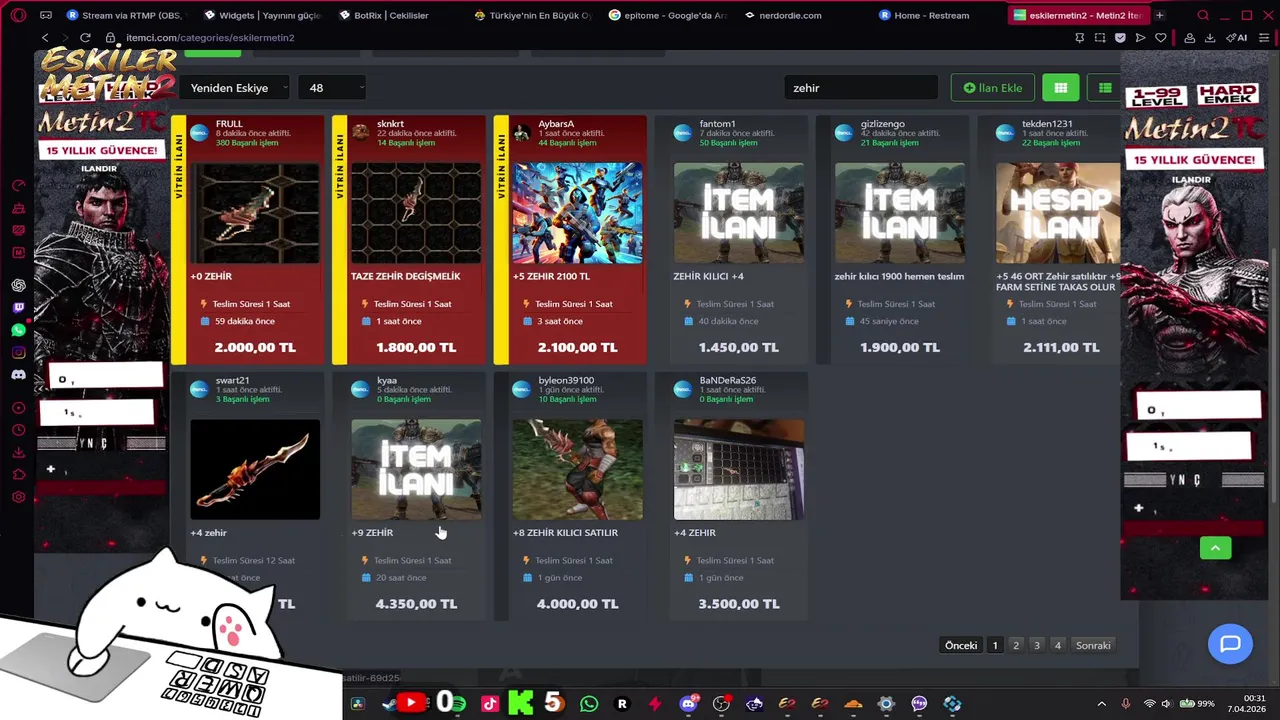1280x720 pixels.
Task: Open the blue live chat bubble
Action: (x=1230, y=644)
